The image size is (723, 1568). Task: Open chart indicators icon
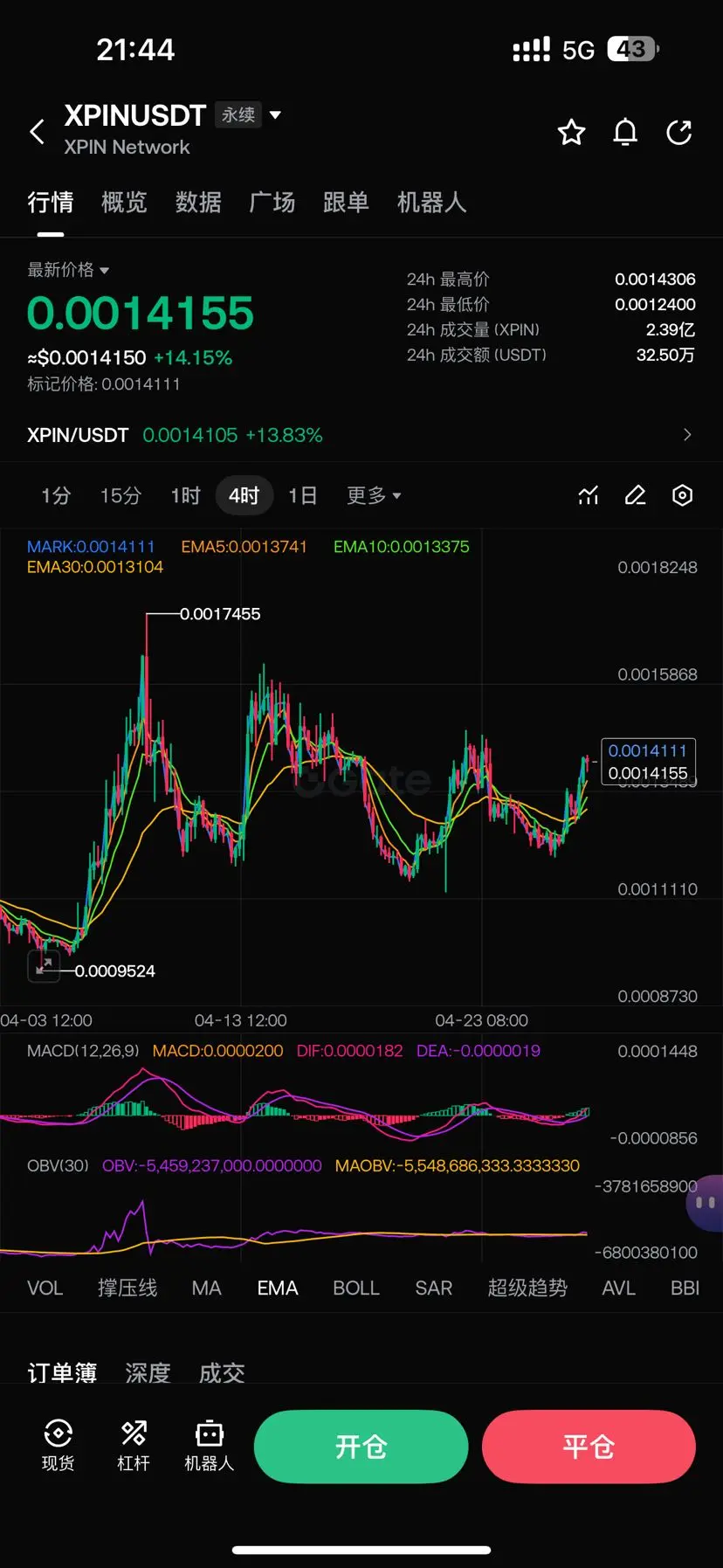[589, 495]
